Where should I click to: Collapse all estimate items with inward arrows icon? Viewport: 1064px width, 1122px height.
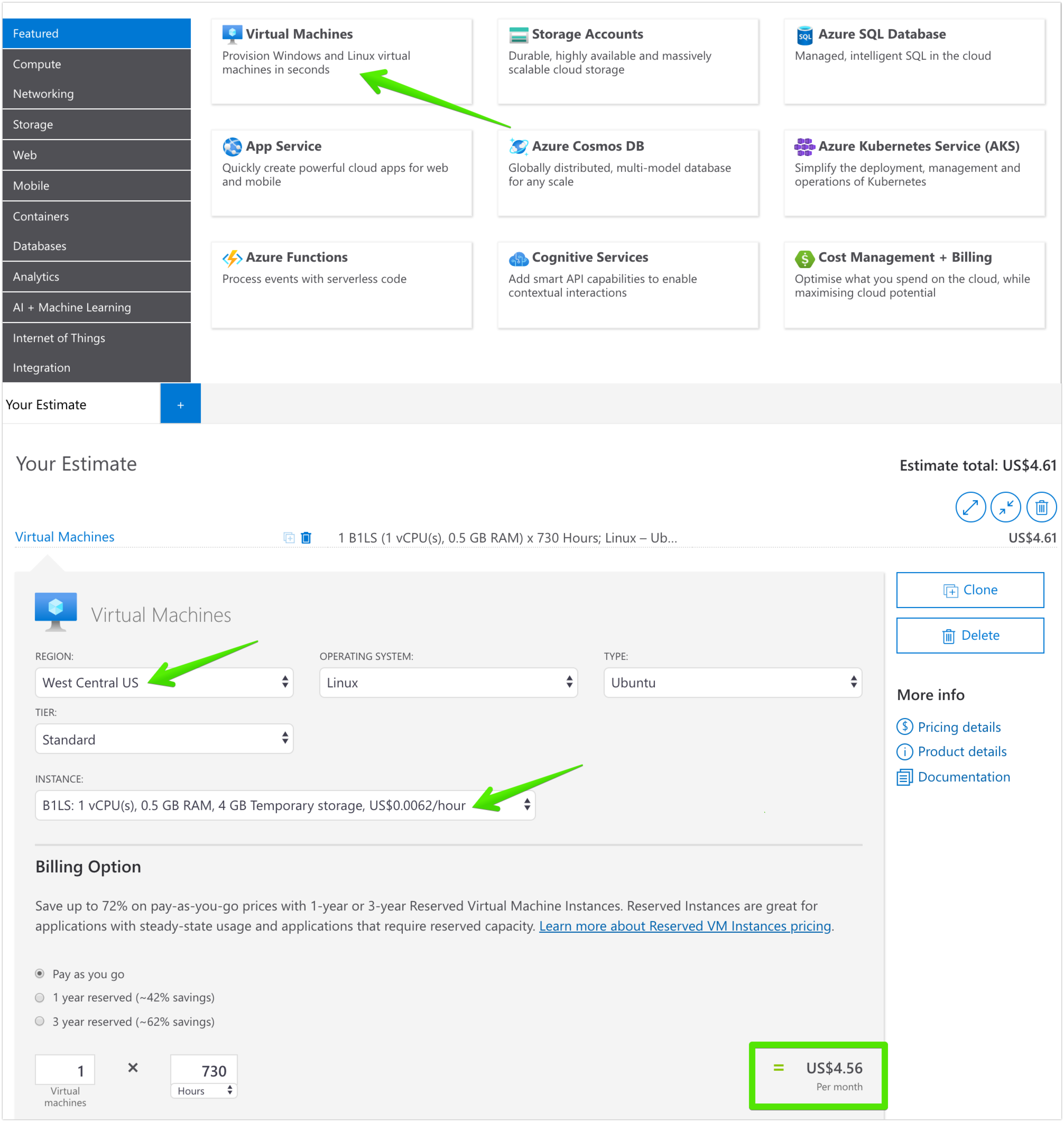click(x=1006, y=507)
